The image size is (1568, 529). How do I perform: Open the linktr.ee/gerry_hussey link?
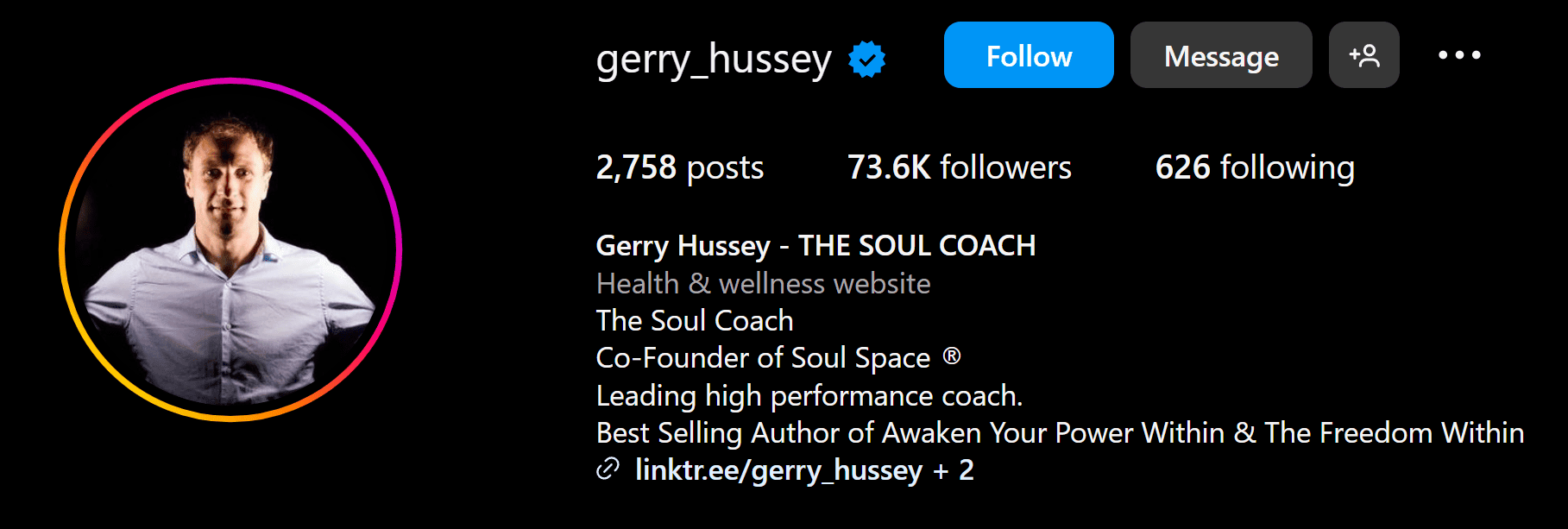778,470
